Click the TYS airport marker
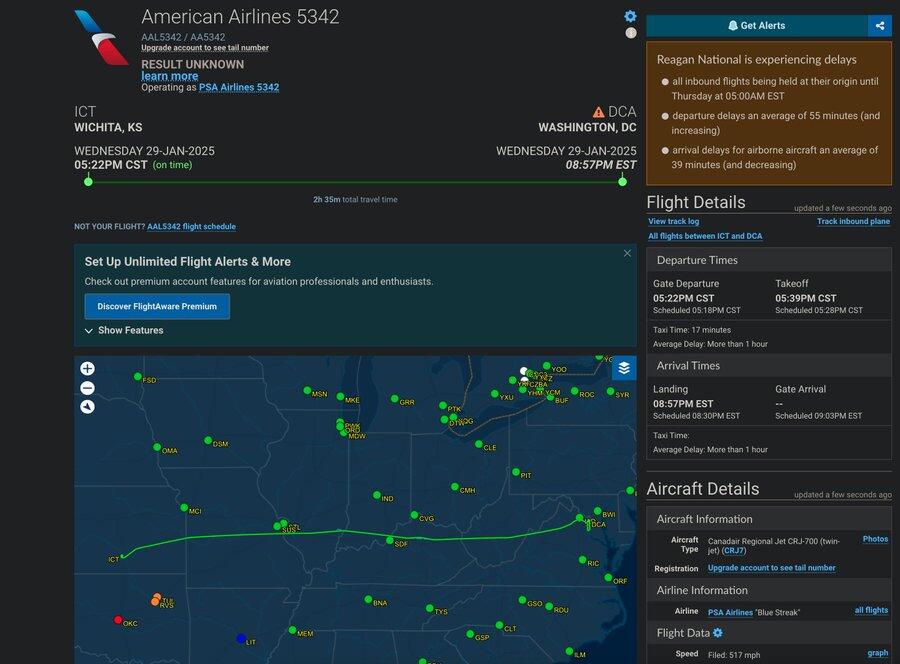 [429, 608]
